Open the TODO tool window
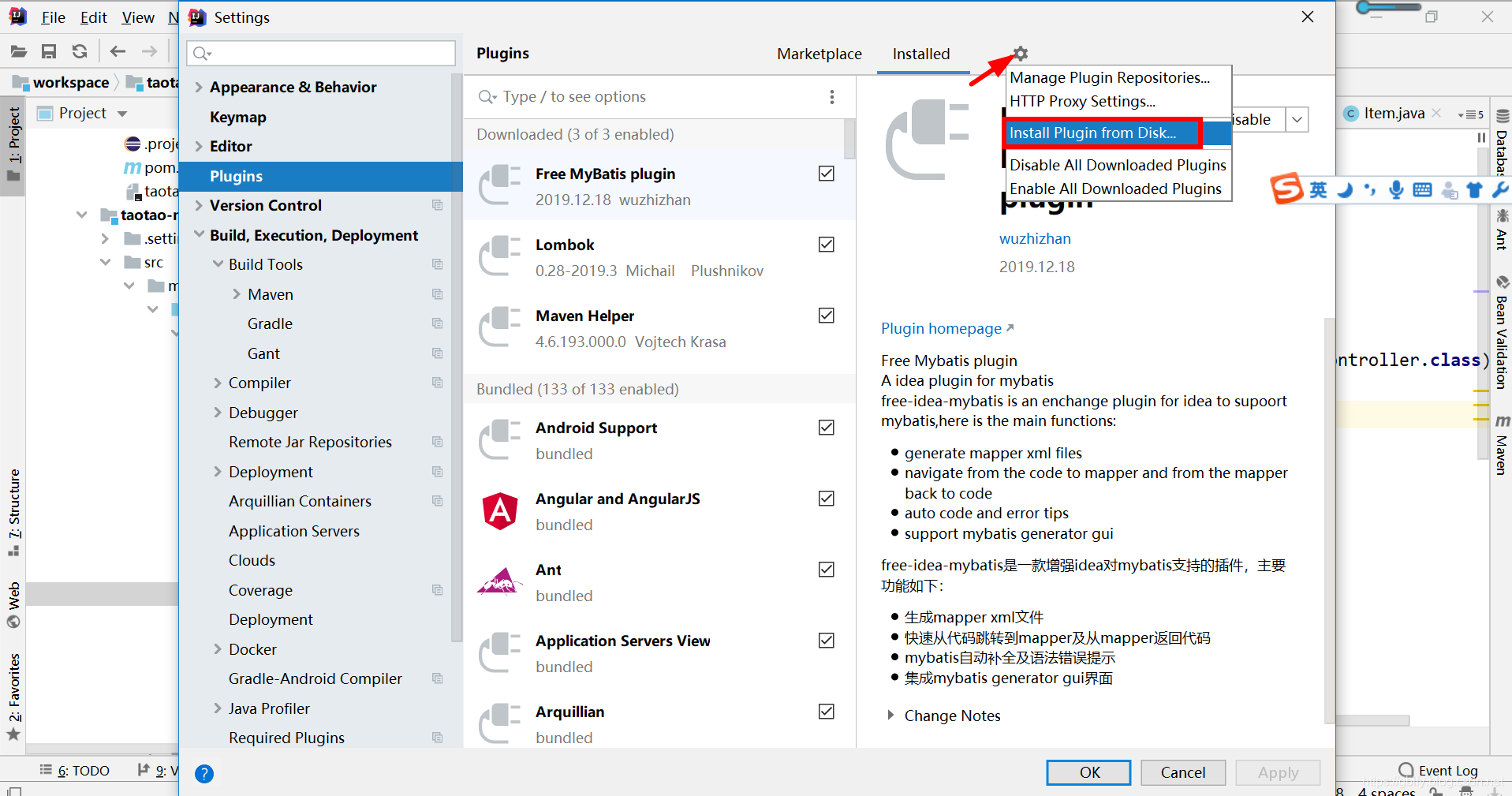Viewport: 1512px width, 796px height. (x=75, y=770)
